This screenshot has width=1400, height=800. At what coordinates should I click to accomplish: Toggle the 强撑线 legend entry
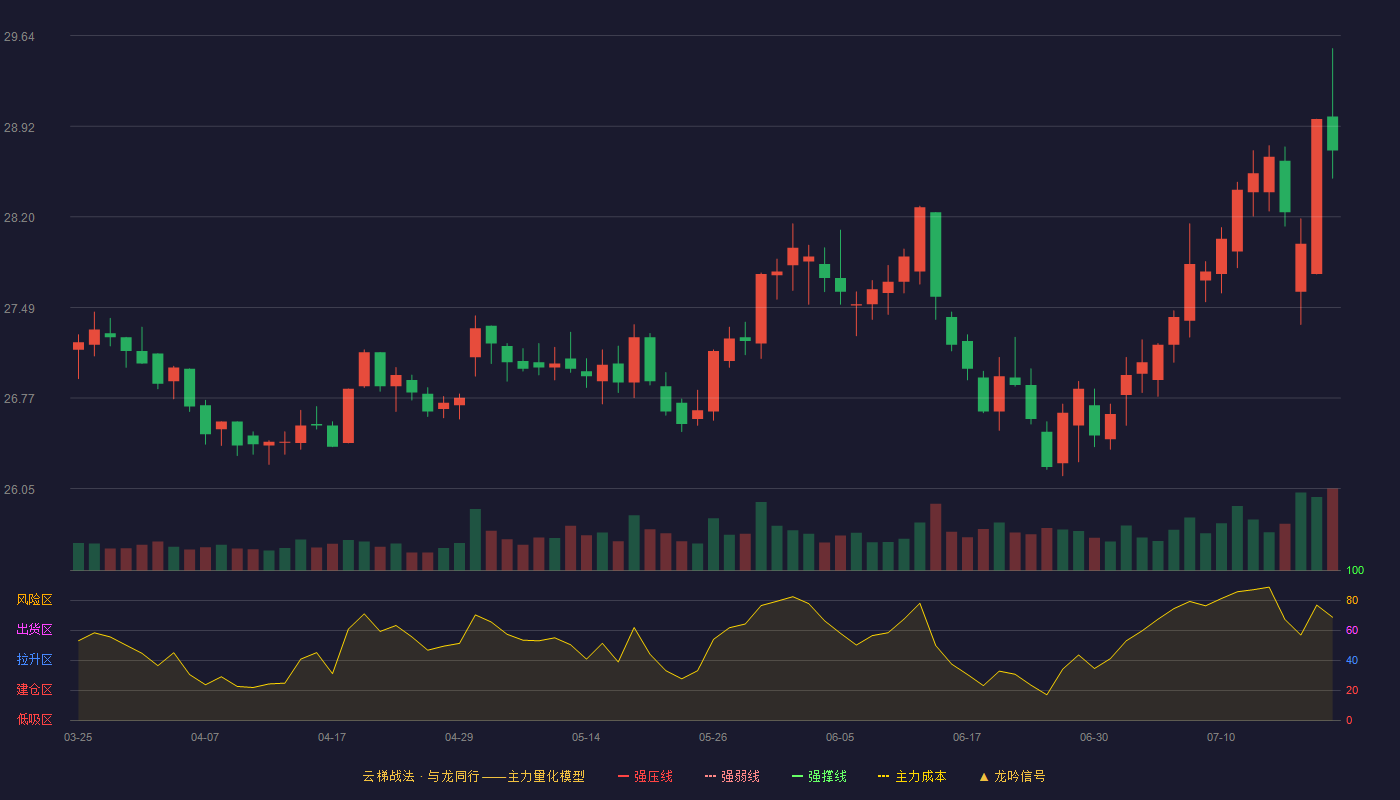point(819,776)
